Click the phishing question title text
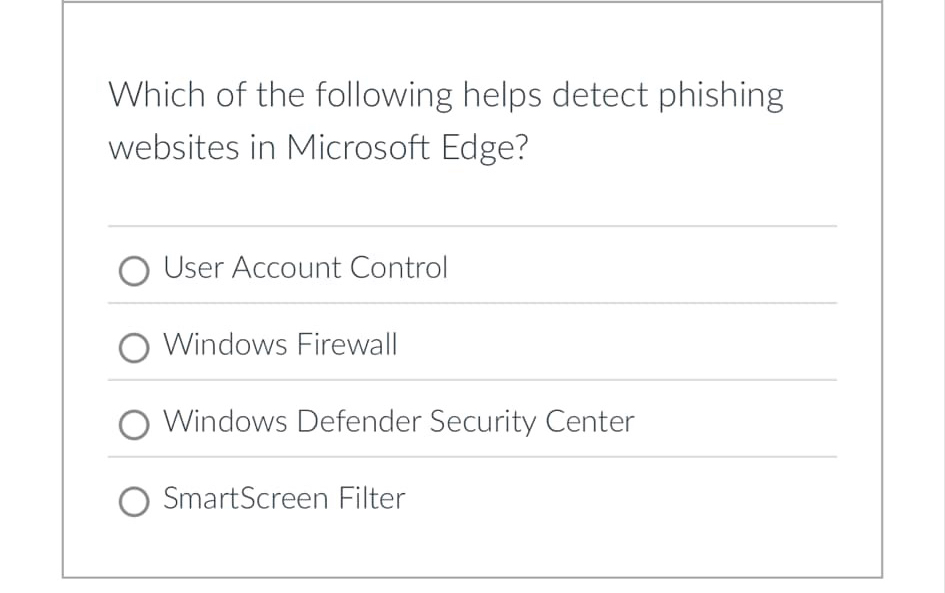This screenshot has height=593, width=945. coord(446,120)
